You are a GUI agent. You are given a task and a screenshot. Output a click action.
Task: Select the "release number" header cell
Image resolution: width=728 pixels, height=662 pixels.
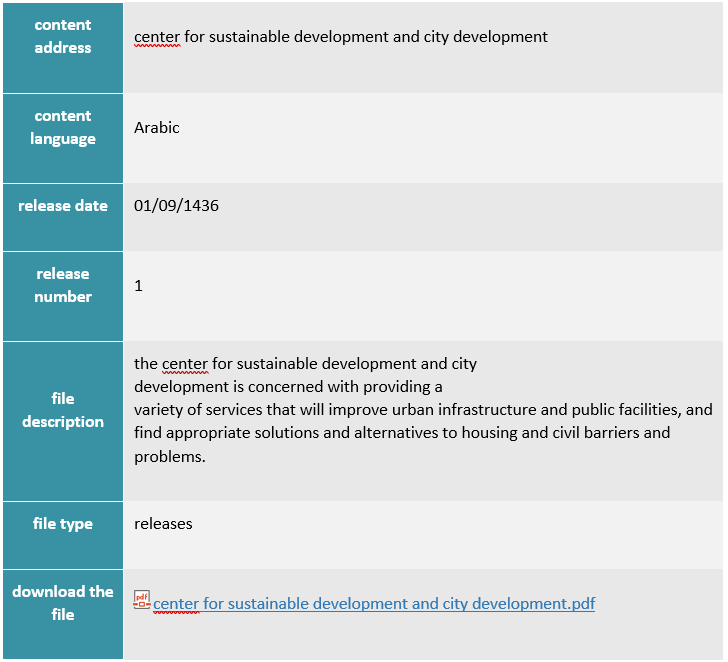(62, 286)
